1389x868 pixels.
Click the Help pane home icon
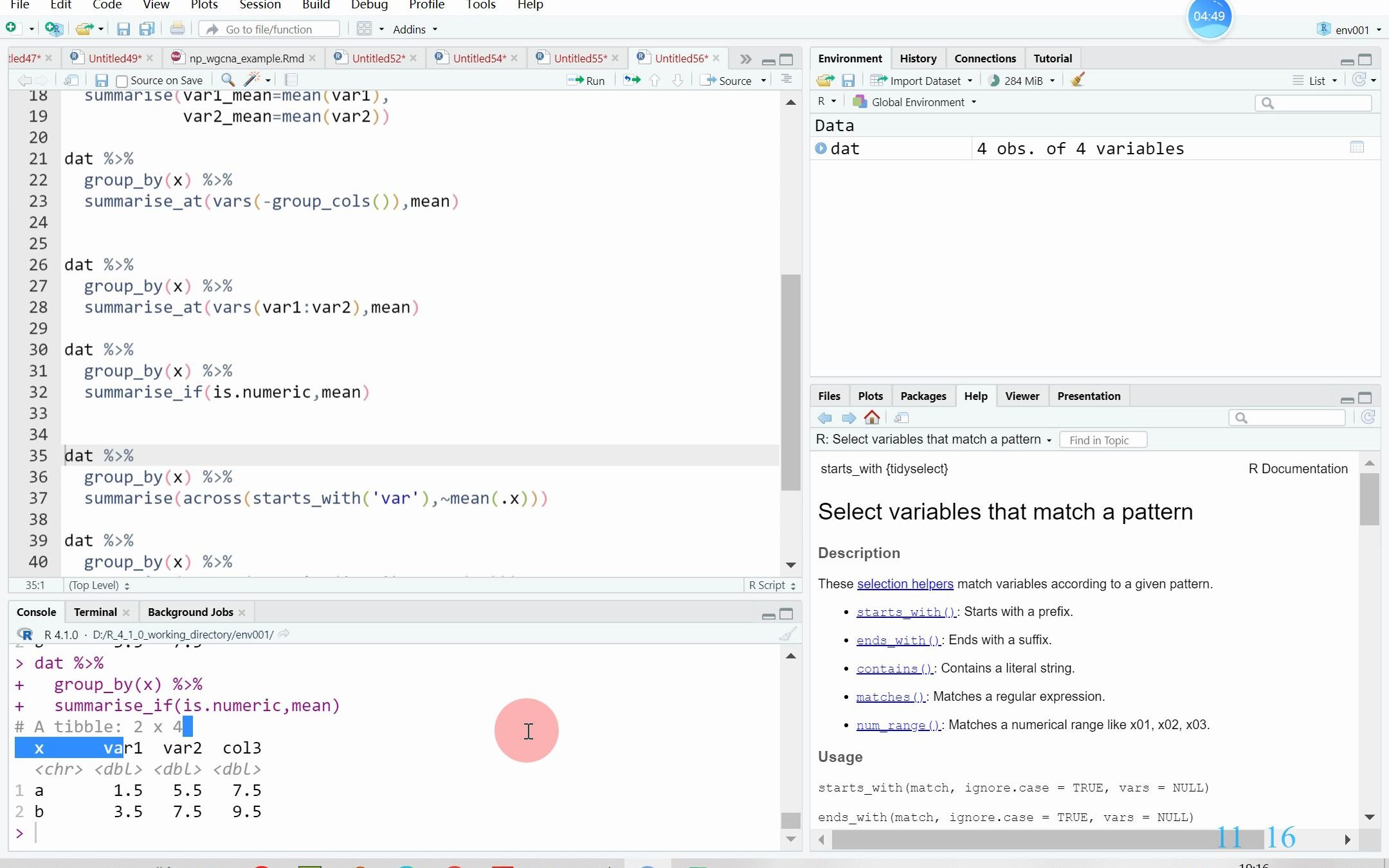tap(872, 418)
